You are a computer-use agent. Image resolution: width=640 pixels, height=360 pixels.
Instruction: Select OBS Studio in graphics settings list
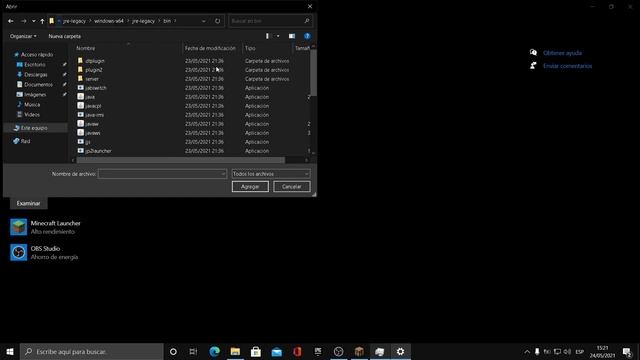pyautogui.click(x=44, y=252)
